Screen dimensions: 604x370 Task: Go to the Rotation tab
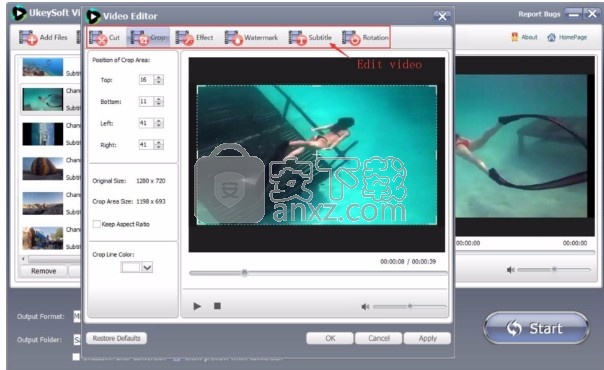pyautogui.click(x=365, y=37)
